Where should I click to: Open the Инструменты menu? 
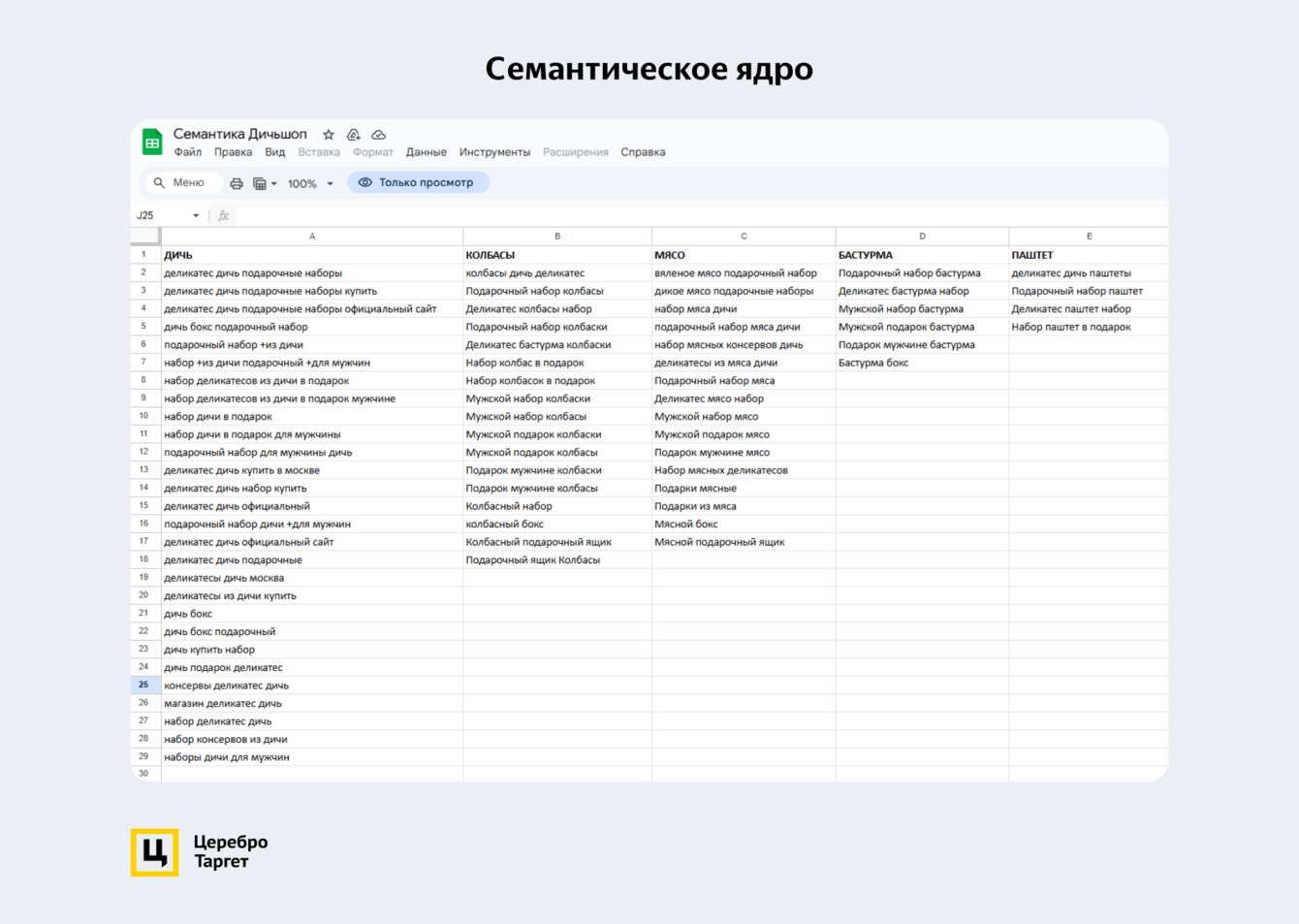tap(494, 152)
